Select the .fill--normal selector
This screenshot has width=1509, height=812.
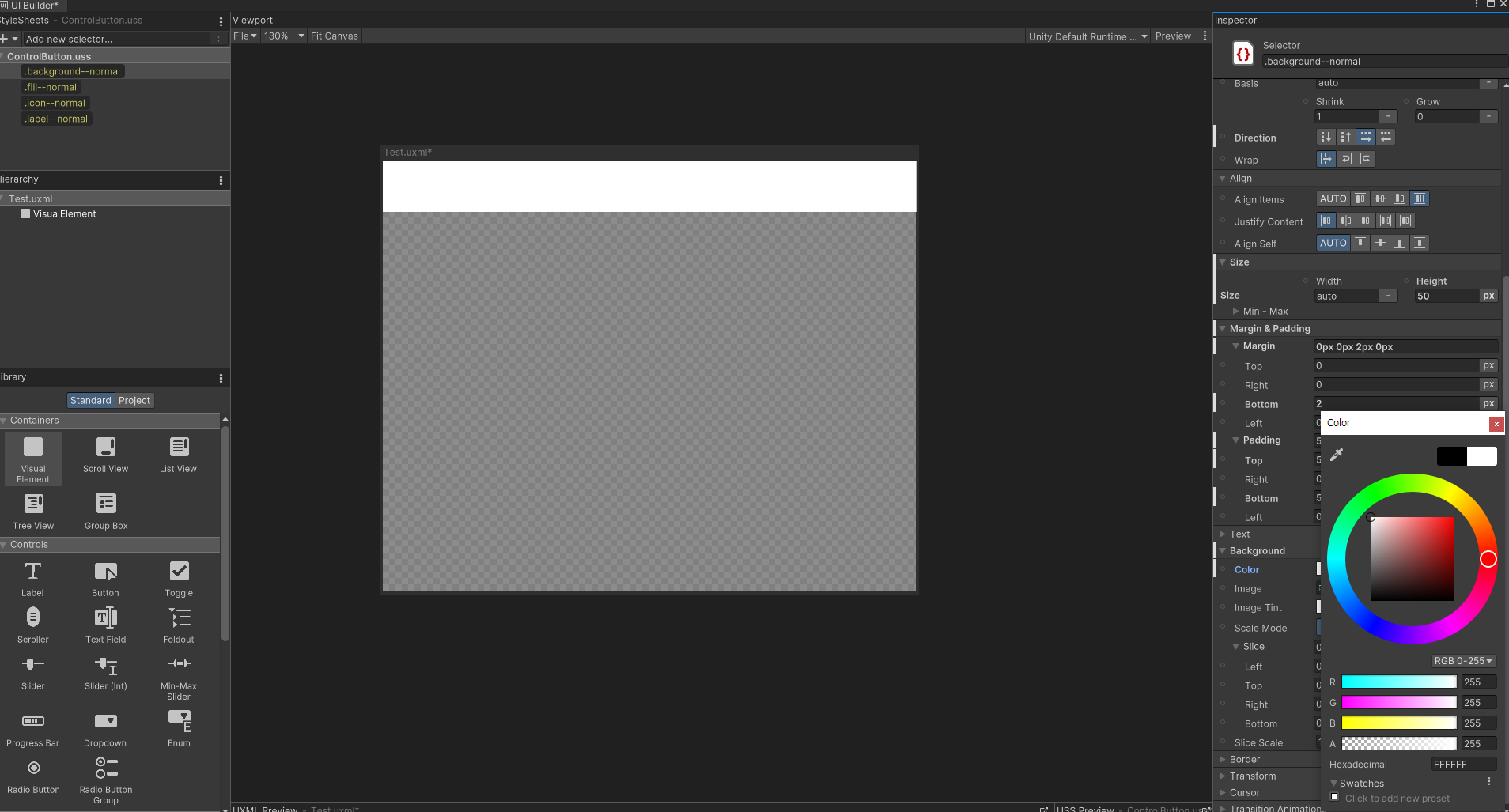51,88
